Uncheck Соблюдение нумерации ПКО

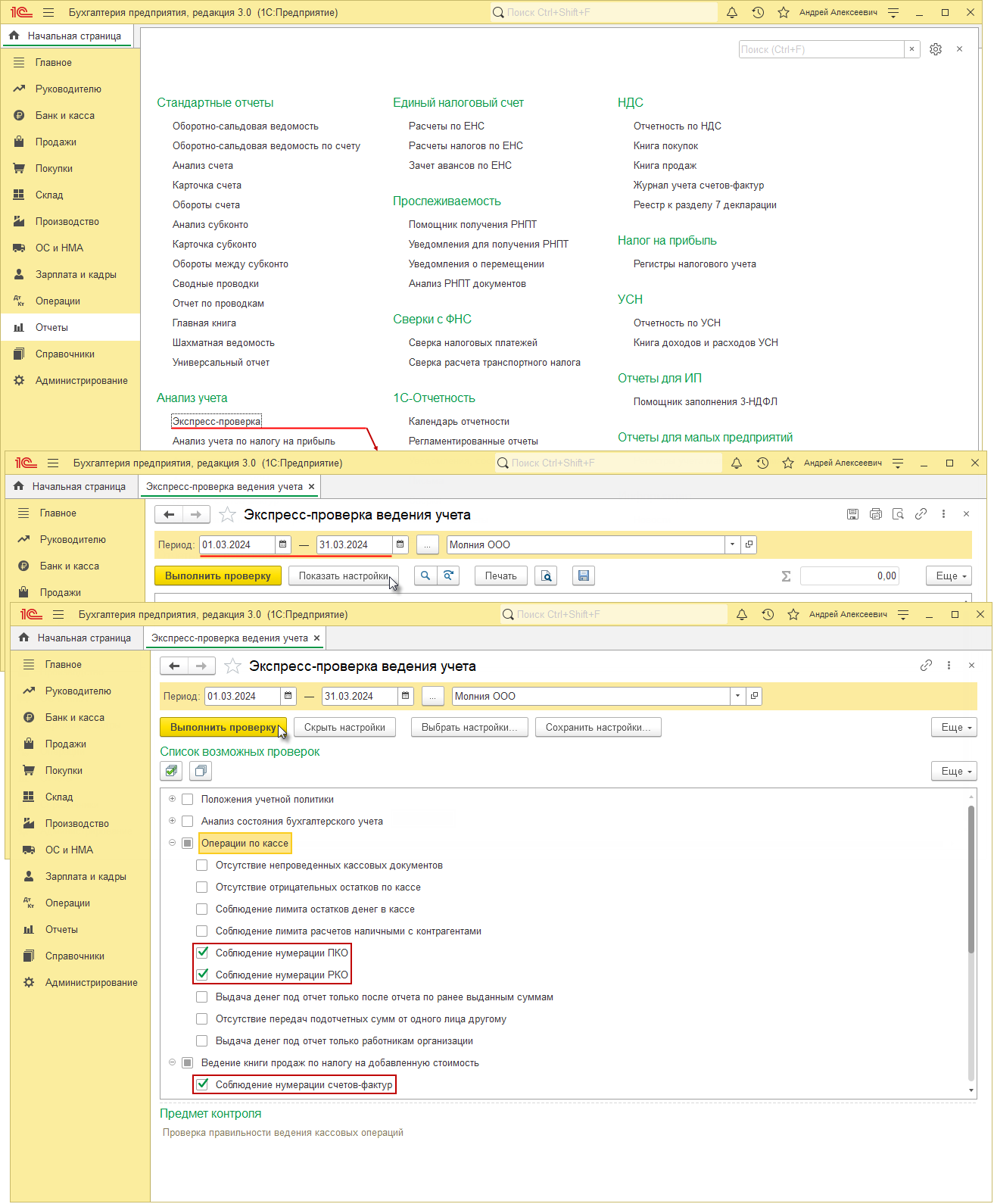point(202,953)
